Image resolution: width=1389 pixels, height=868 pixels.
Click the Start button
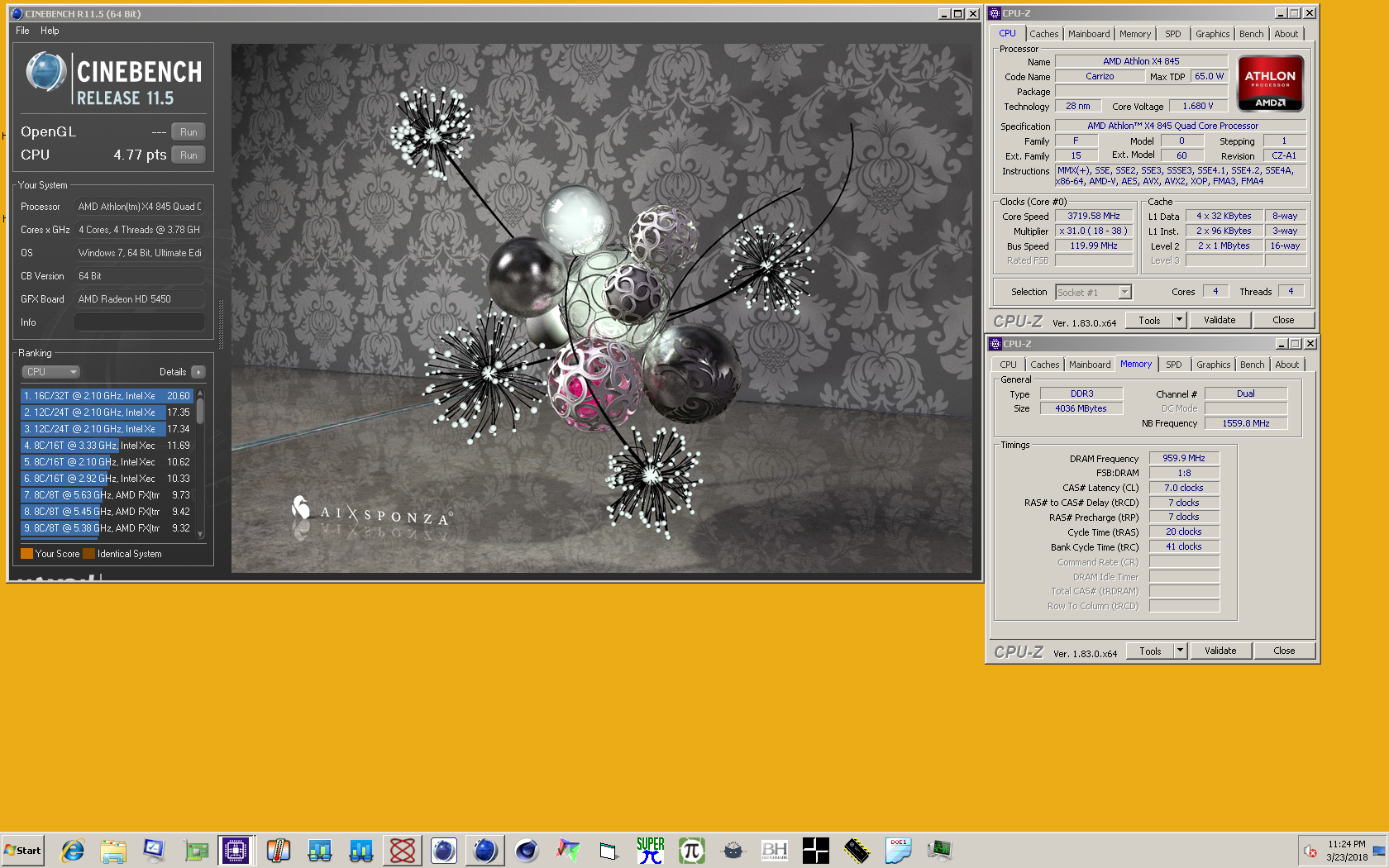pyautogui.click(x=22, y=850)
